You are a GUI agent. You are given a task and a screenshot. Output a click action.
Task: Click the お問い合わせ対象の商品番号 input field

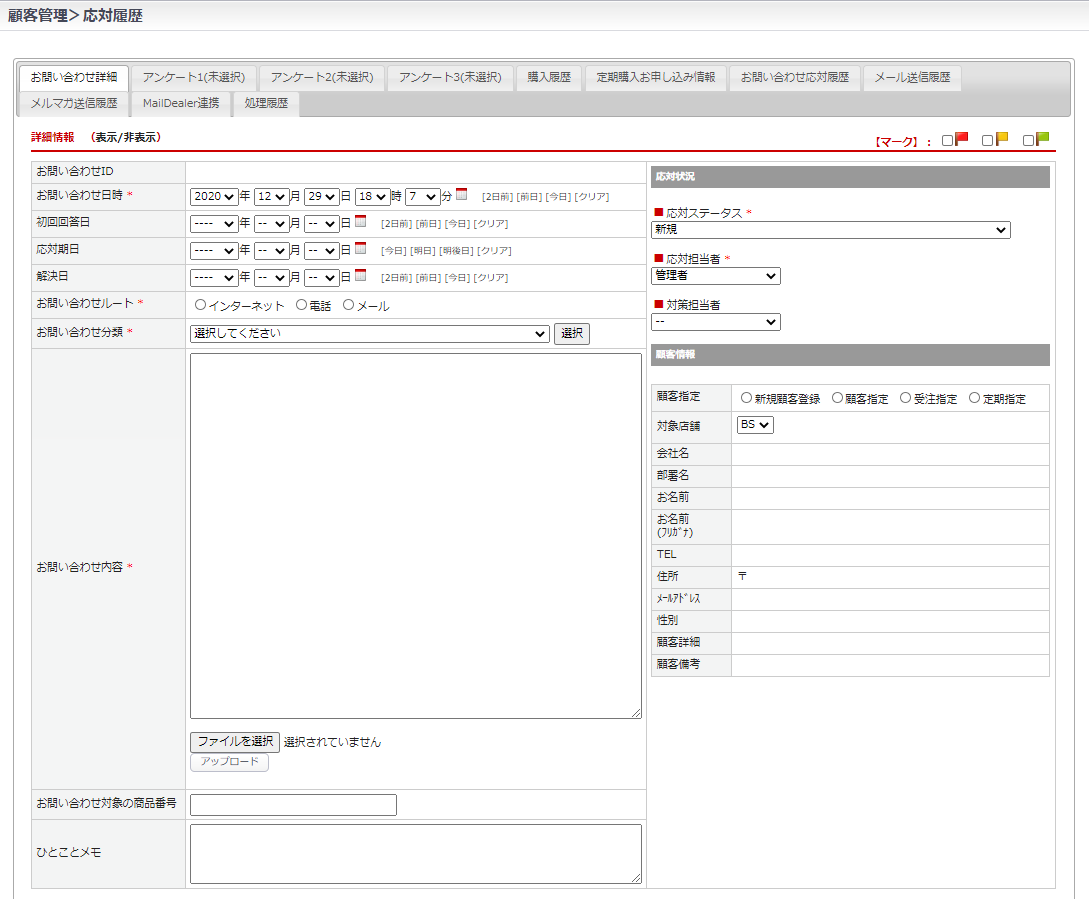(293, 805)
